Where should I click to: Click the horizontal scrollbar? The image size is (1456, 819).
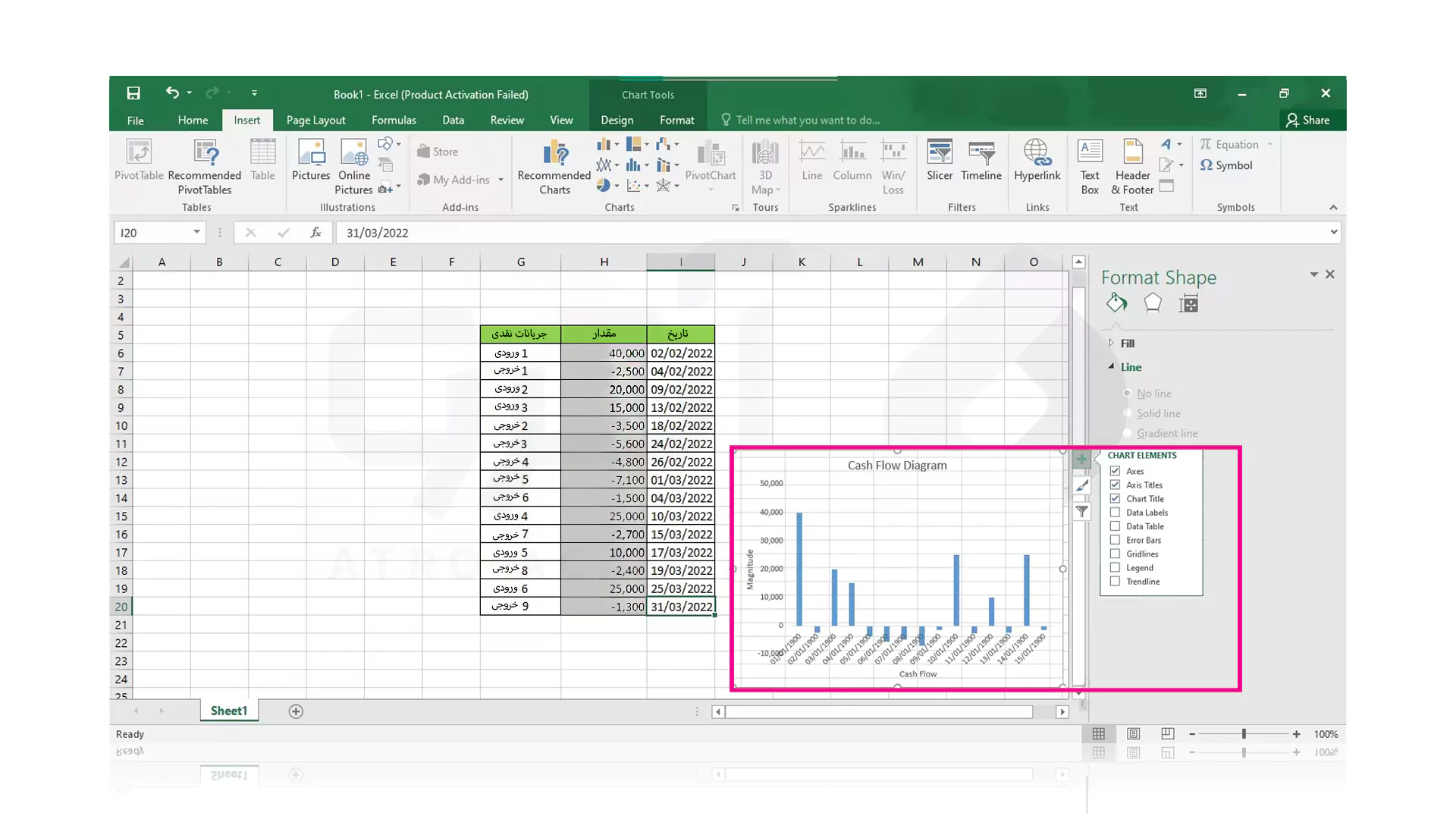click(x=879, y=711)
